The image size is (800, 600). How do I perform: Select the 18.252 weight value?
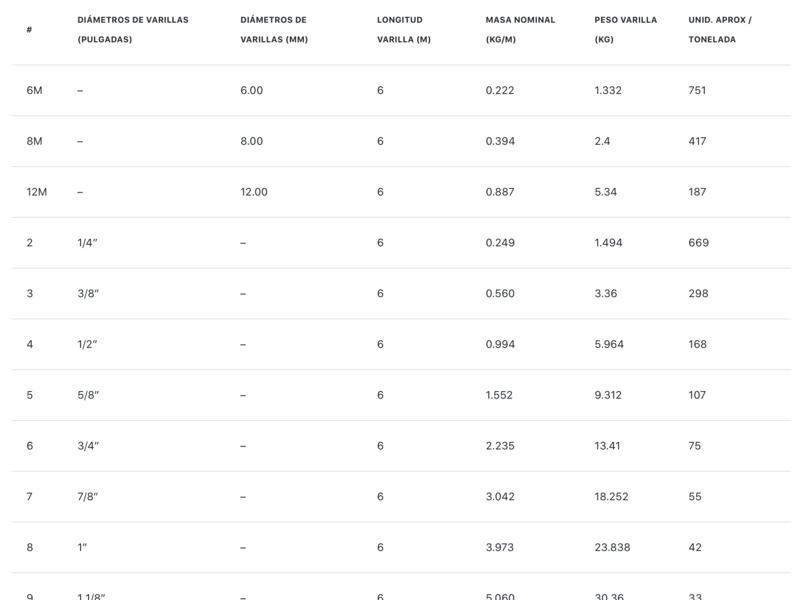pos(611,497)
